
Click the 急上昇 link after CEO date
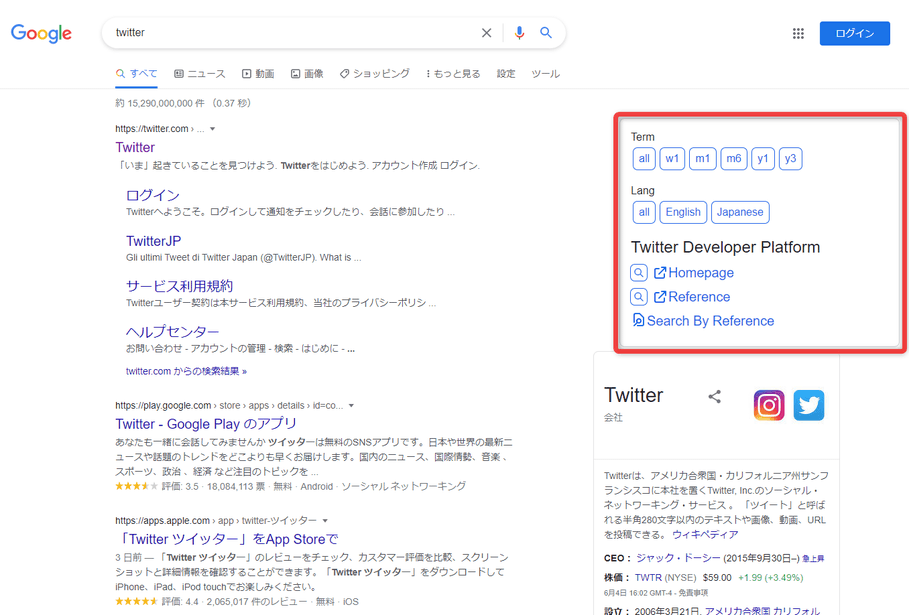[x=813, y=559]
